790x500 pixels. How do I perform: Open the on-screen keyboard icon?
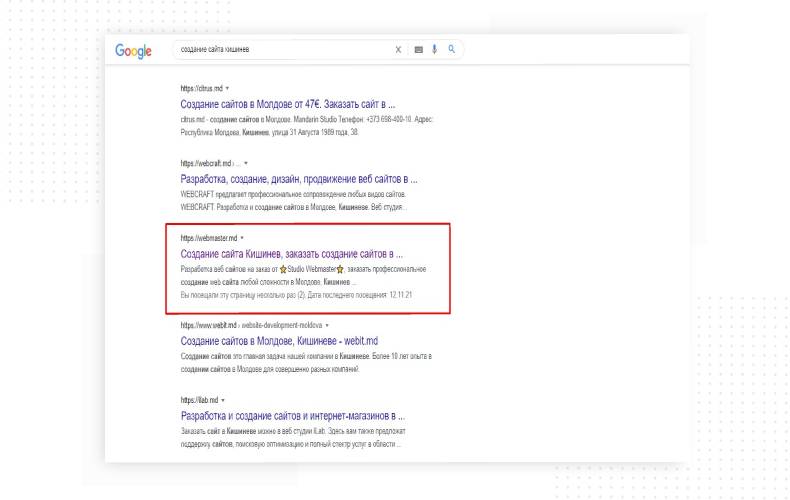pyautogui.click(x=419, y=49)
